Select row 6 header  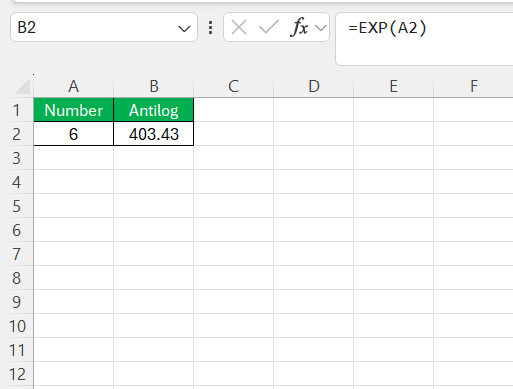[x=17, y=230]
